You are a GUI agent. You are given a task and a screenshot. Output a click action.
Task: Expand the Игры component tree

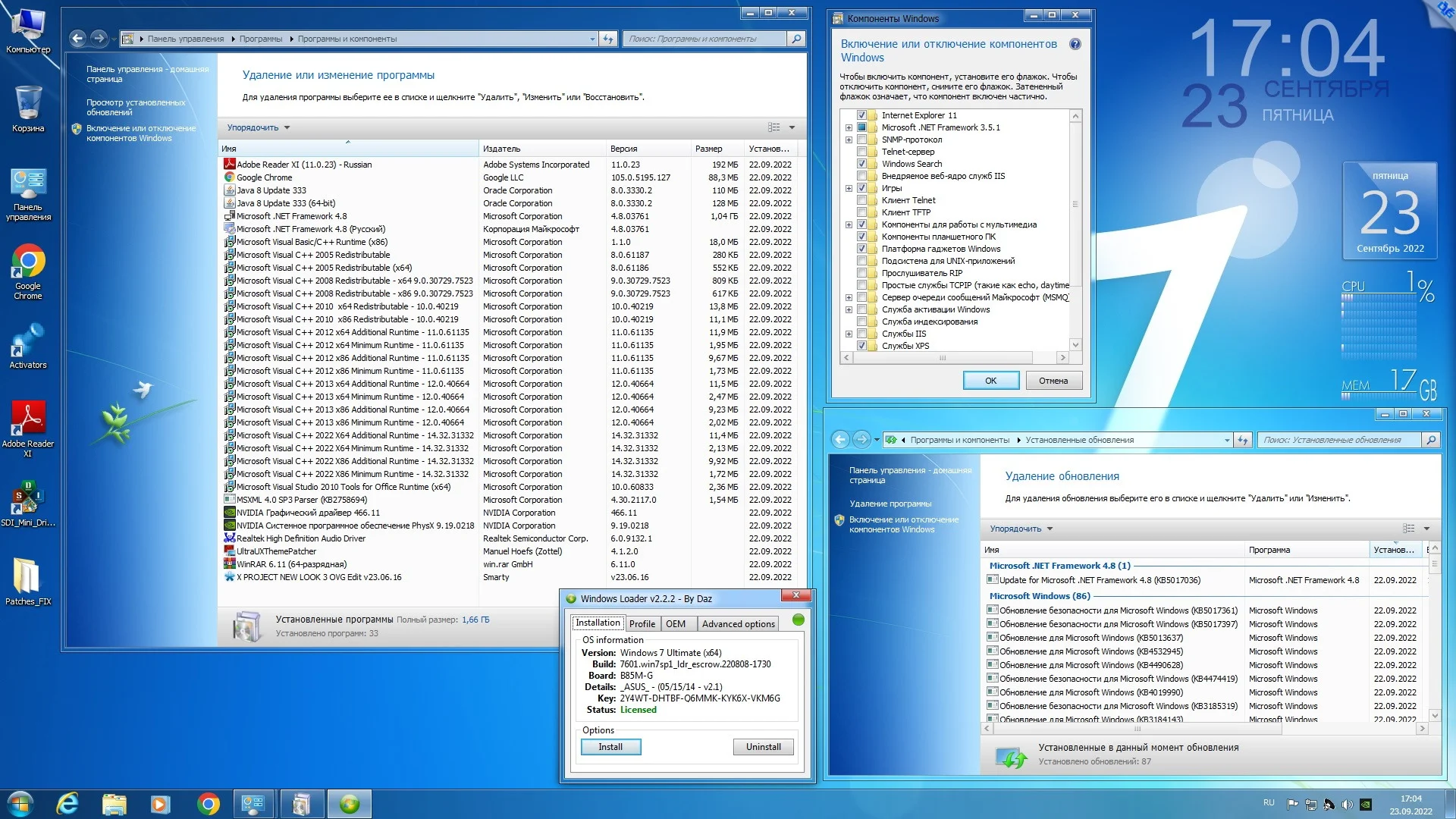point(849,188)
